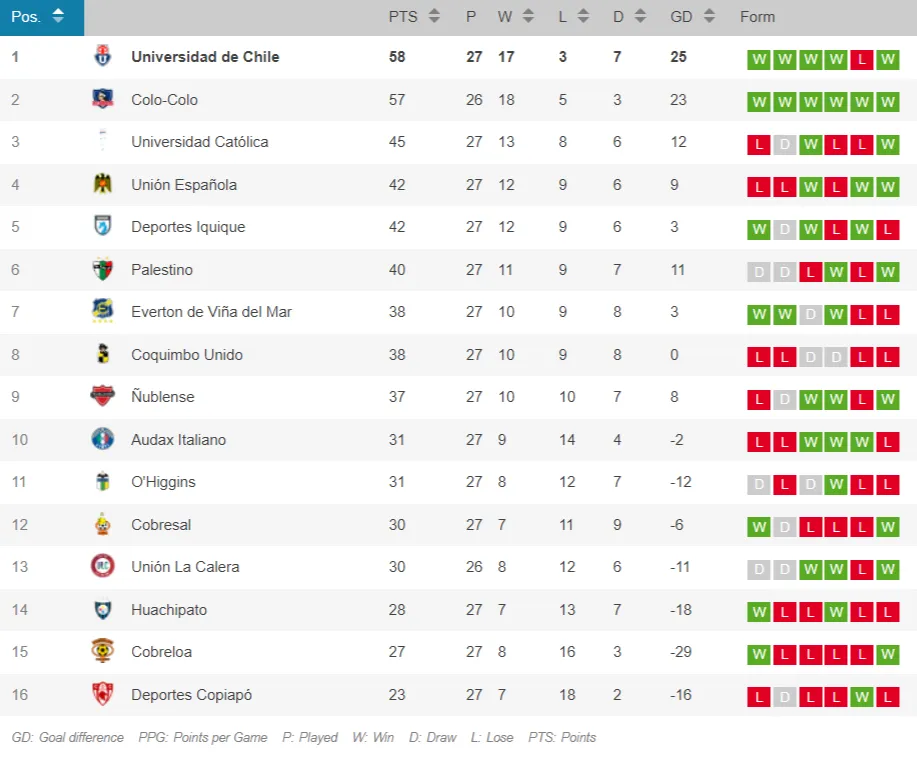Viewport: 917px width, 770px height.
Task: Click the Unión La Calera crest
Action: [x=102, y=566]
